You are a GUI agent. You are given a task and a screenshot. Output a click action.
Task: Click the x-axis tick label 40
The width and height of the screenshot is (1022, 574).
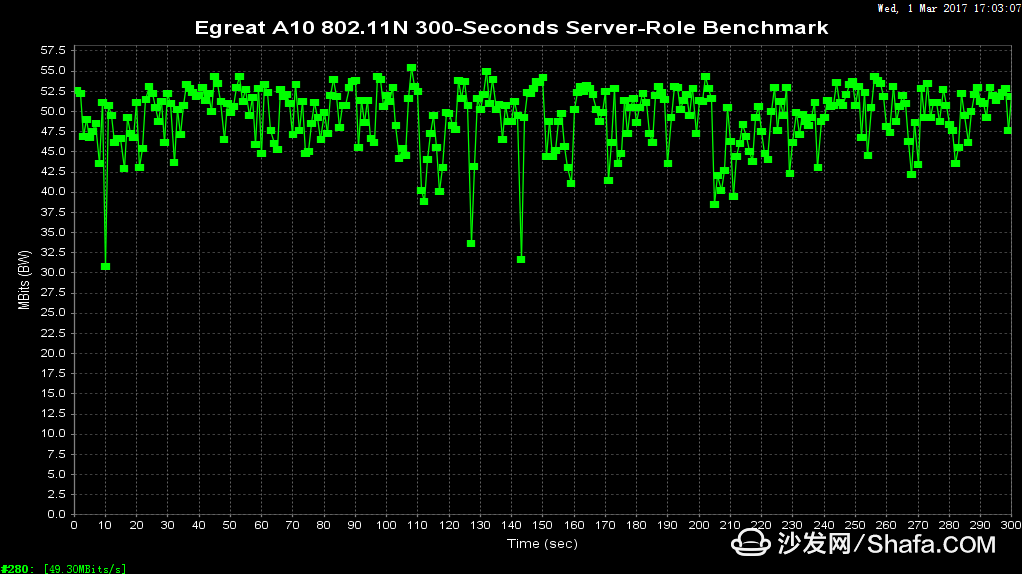199,525
